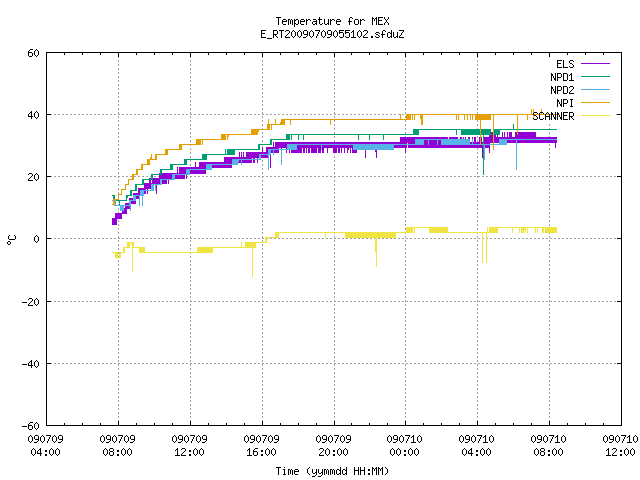Click the green NPD1 legend line sample
640x480 pixels.
point(595,77)
